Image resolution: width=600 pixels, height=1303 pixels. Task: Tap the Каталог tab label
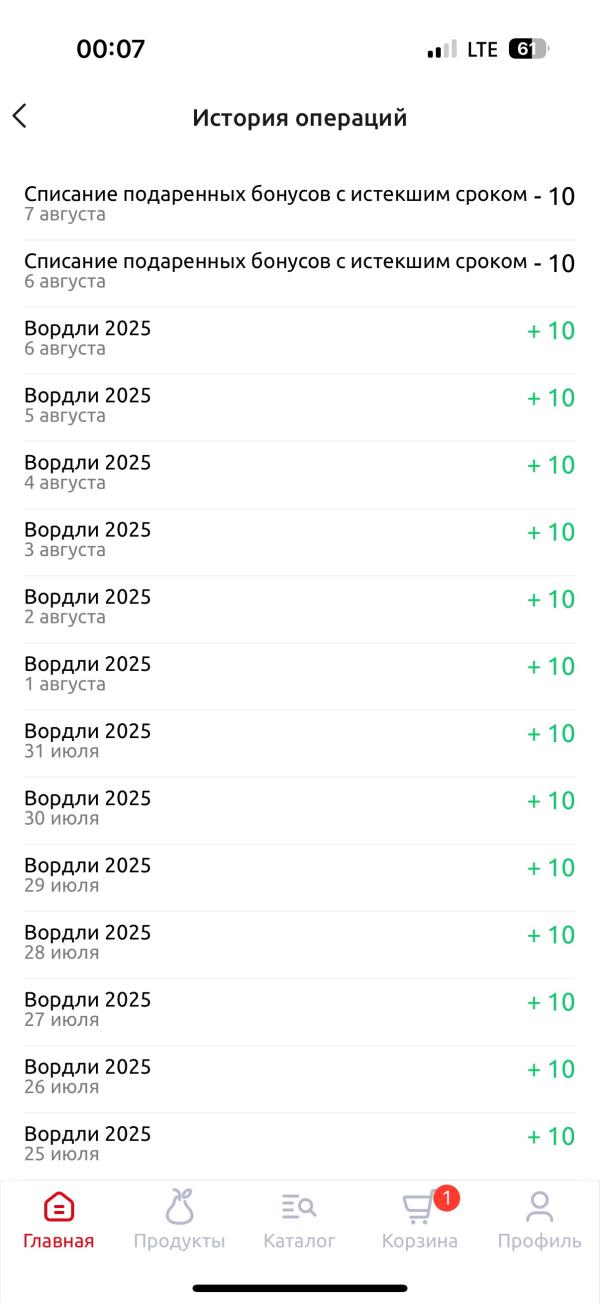299,1241
